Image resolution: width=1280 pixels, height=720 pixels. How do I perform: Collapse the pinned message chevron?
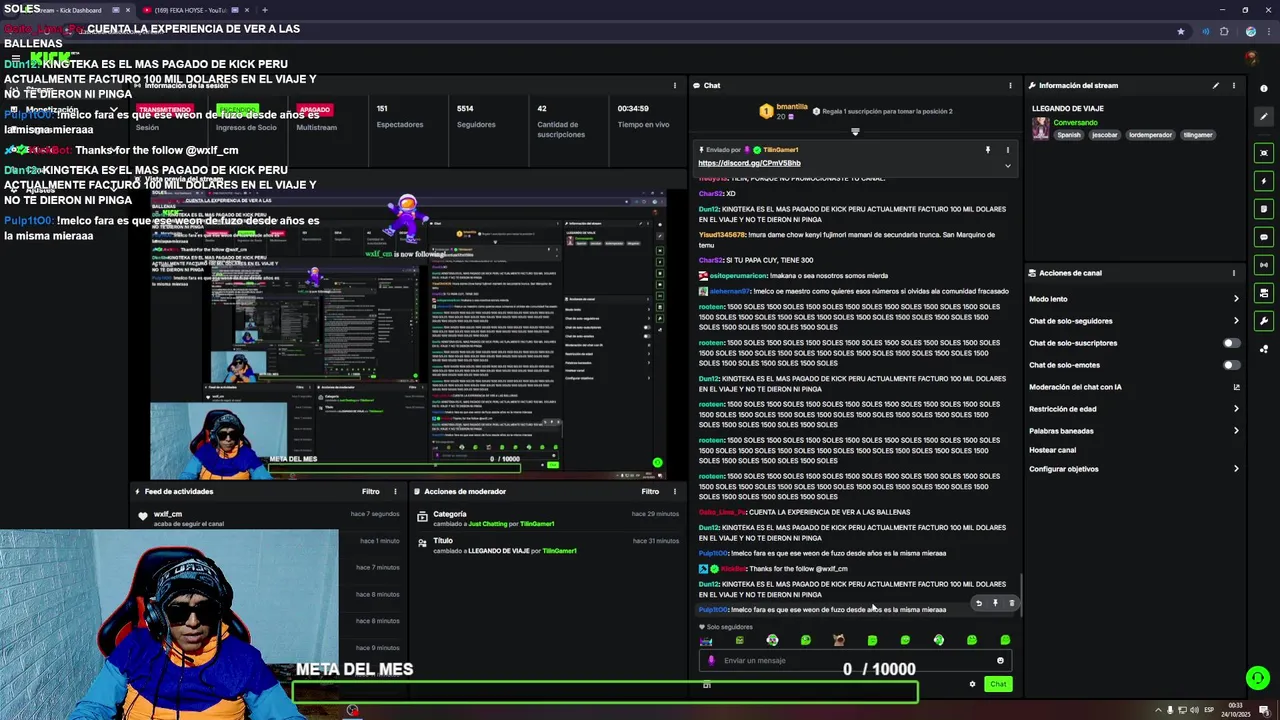(1007, 165)
